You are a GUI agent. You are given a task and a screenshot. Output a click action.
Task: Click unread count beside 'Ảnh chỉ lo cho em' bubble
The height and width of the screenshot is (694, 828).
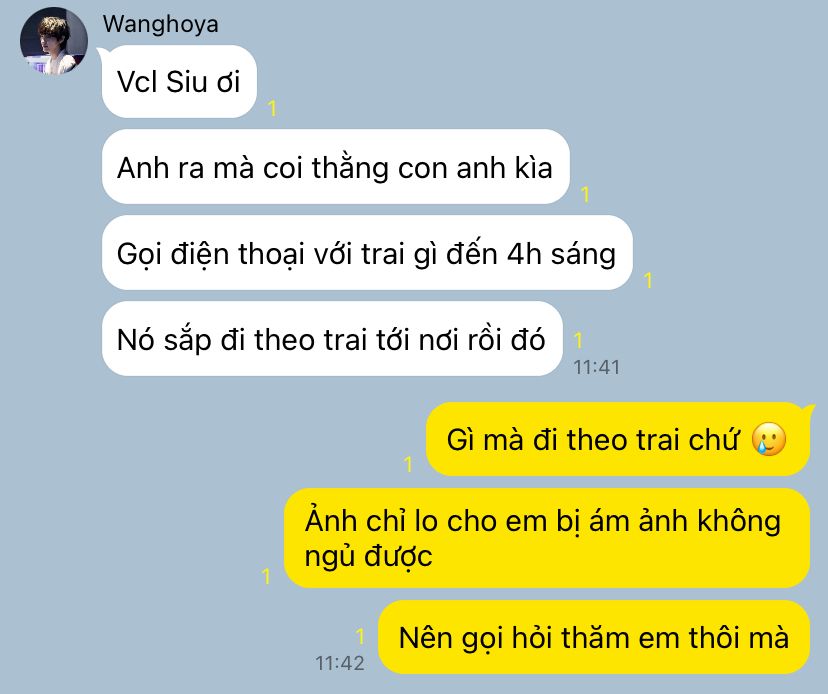(x=266, y=576)
